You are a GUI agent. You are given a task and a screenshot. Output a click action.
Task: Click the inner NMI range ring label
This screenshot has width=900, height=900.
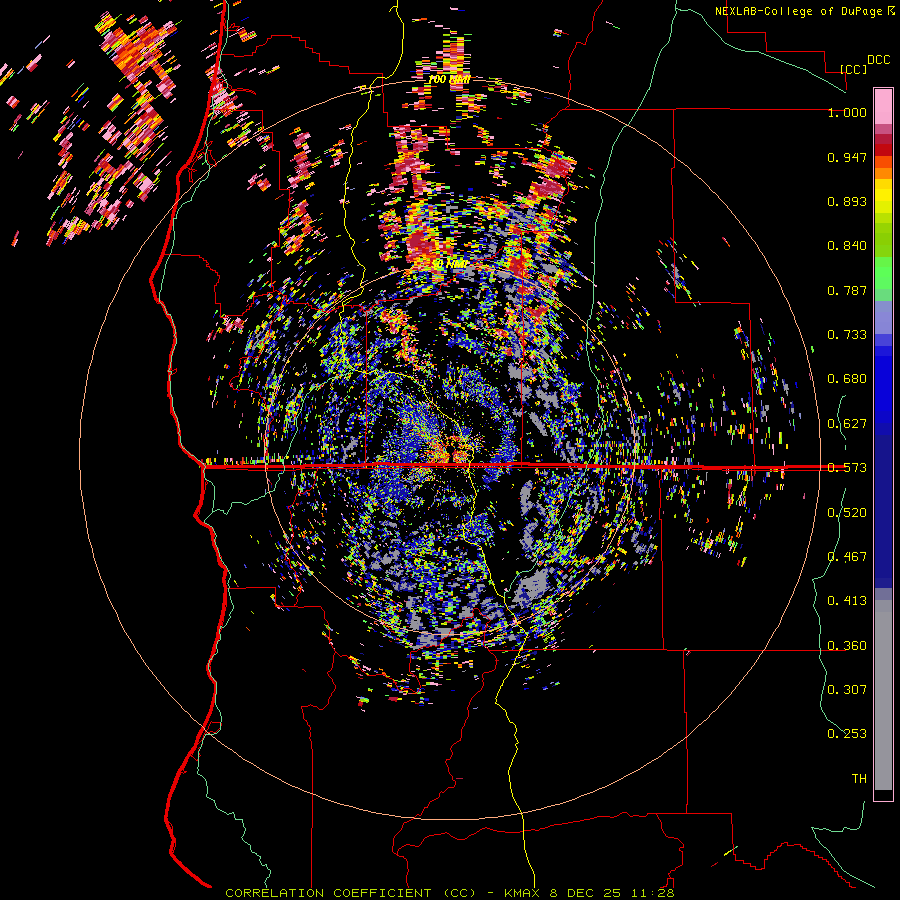pyautogui.click(x=451, y=263)
